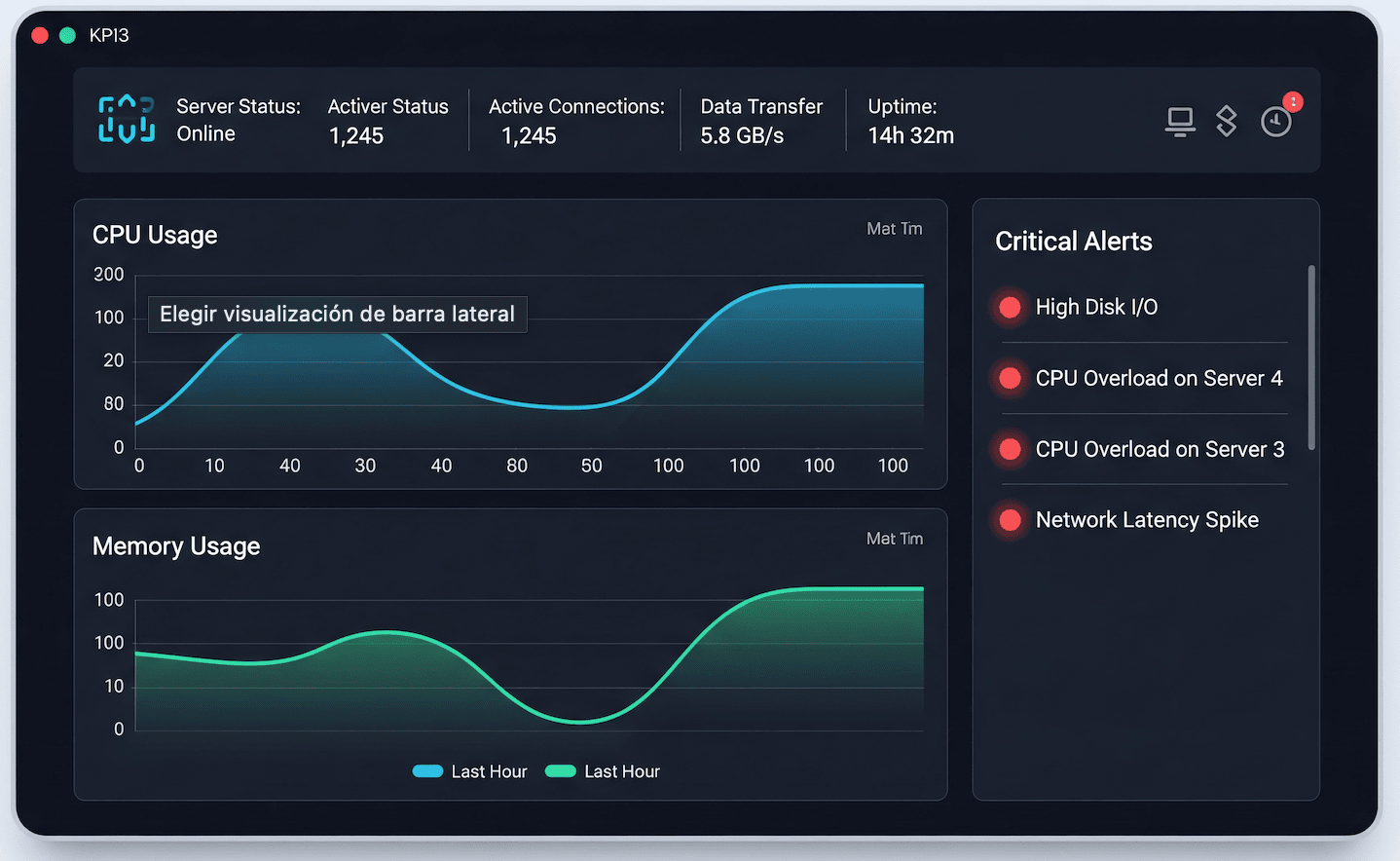Click the Network Latency Spike red dot
The image size is (1400, 861).
pyautogui.click(x=1011, y=520)
